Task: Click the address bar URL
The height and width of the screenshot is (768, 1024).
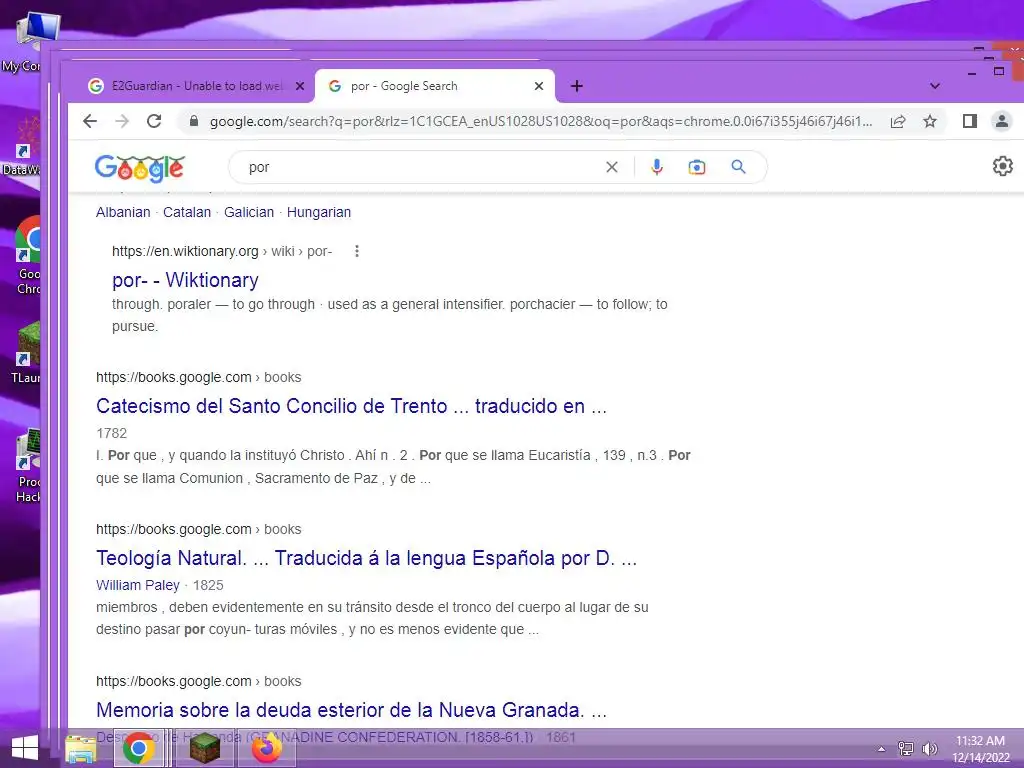Action: click(x=541, y=121)
